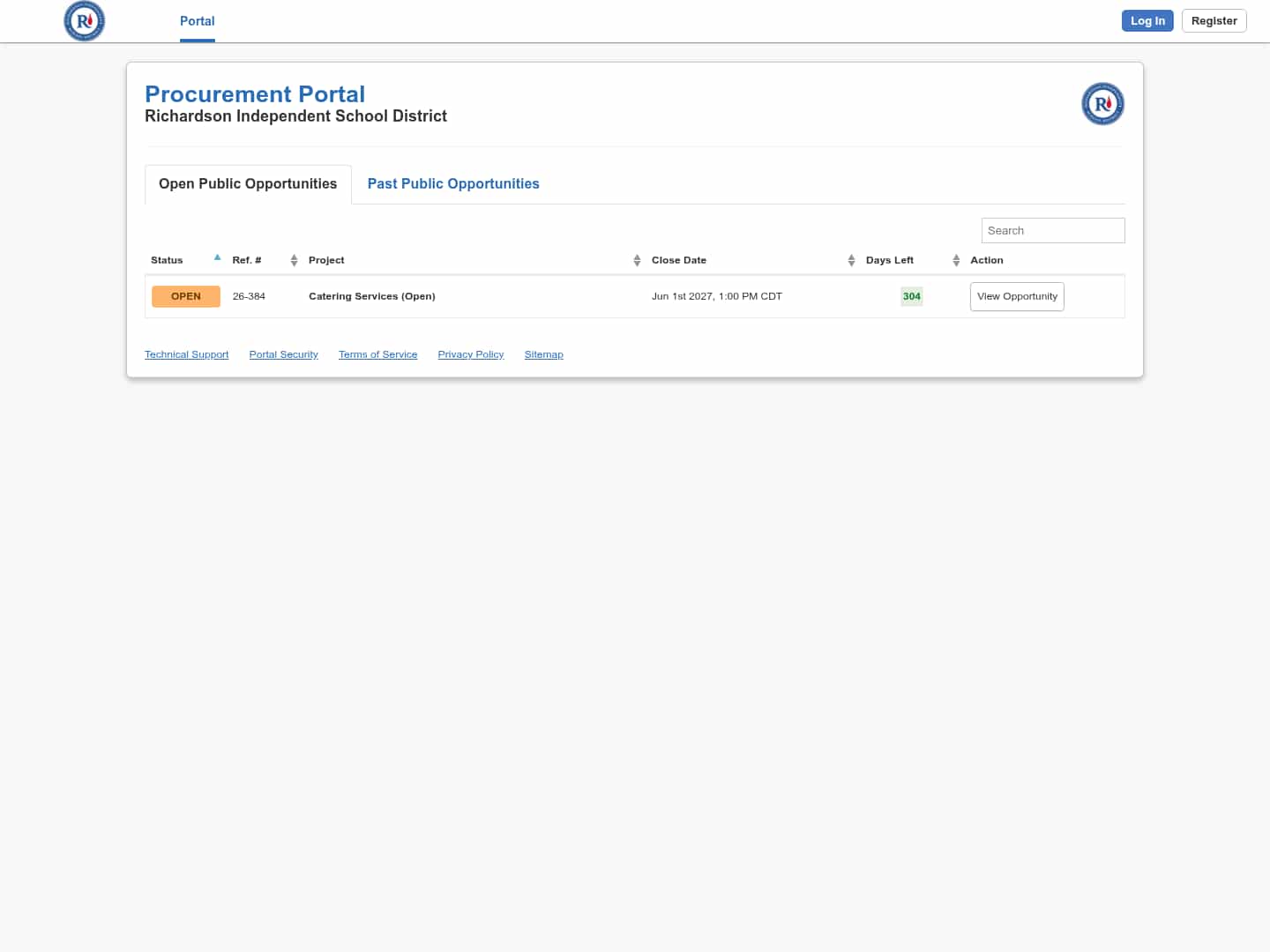Image resolution: width=1270 pixels, height=952 pixels.
Task: Focus the Search input field
Action: [x=1053, y=230]
